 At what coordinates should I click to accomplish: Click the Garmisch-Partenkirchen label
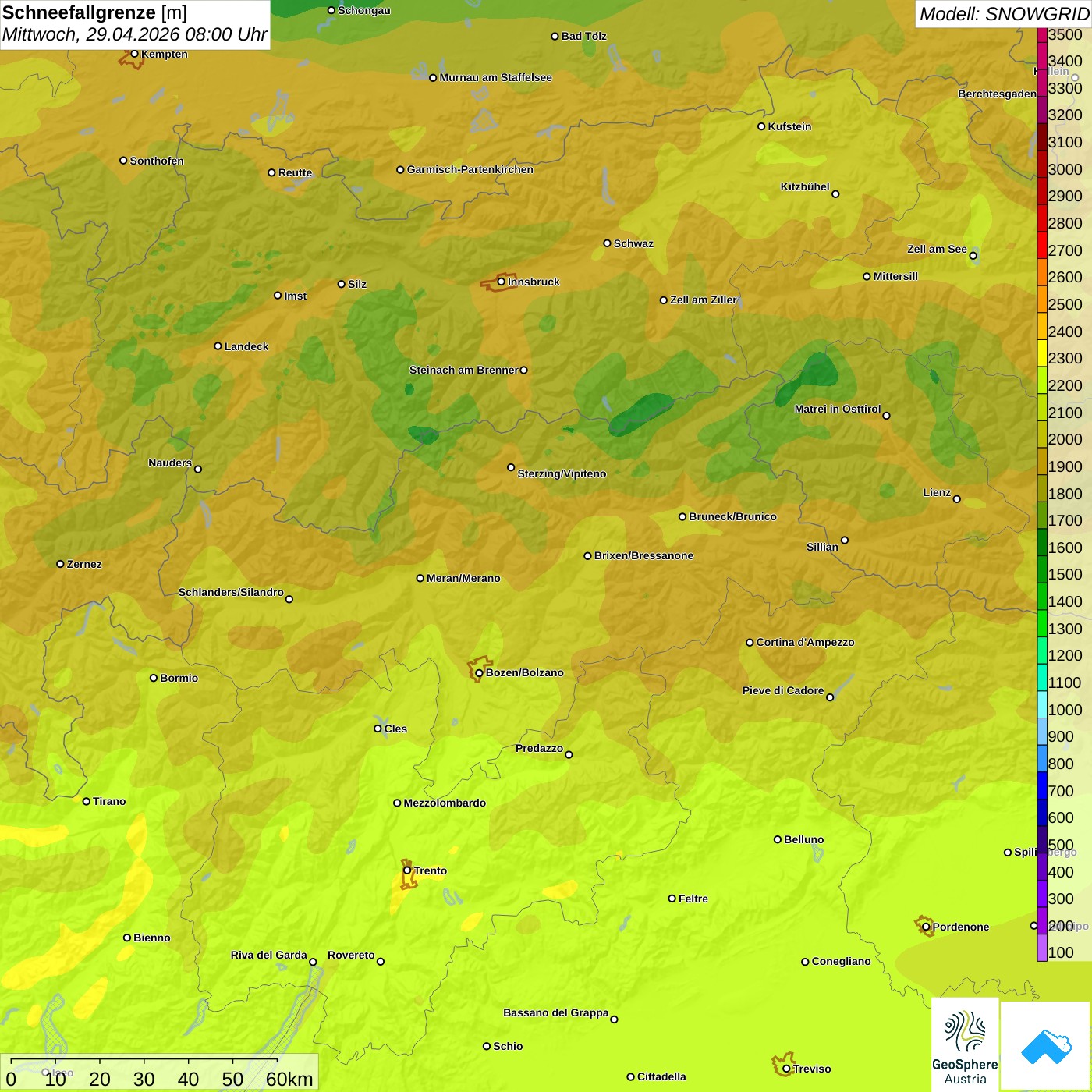[470, 169]
